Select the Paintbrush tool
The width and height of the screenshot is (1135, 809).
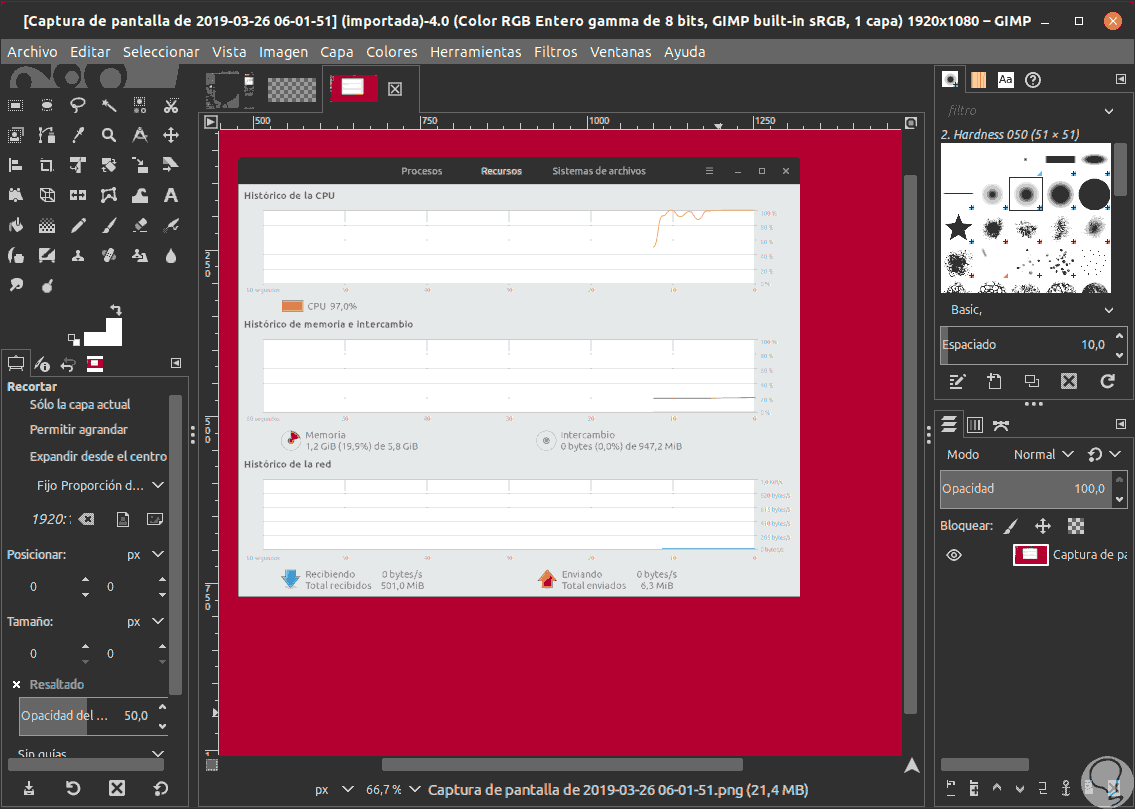pos(109,226)
